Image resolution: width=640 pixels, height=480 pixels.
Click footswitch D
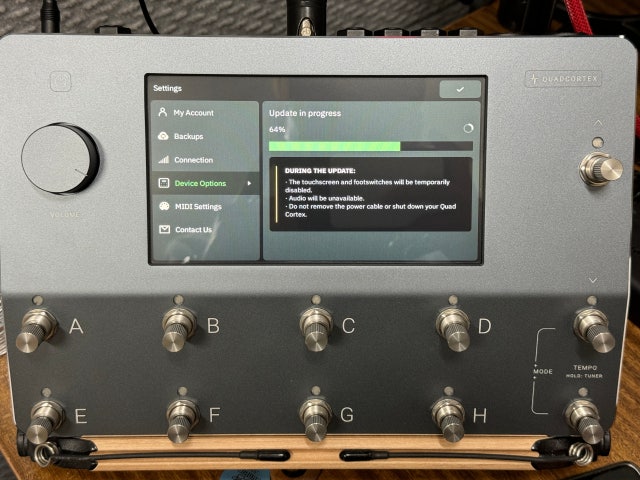[x=453, y=329]
